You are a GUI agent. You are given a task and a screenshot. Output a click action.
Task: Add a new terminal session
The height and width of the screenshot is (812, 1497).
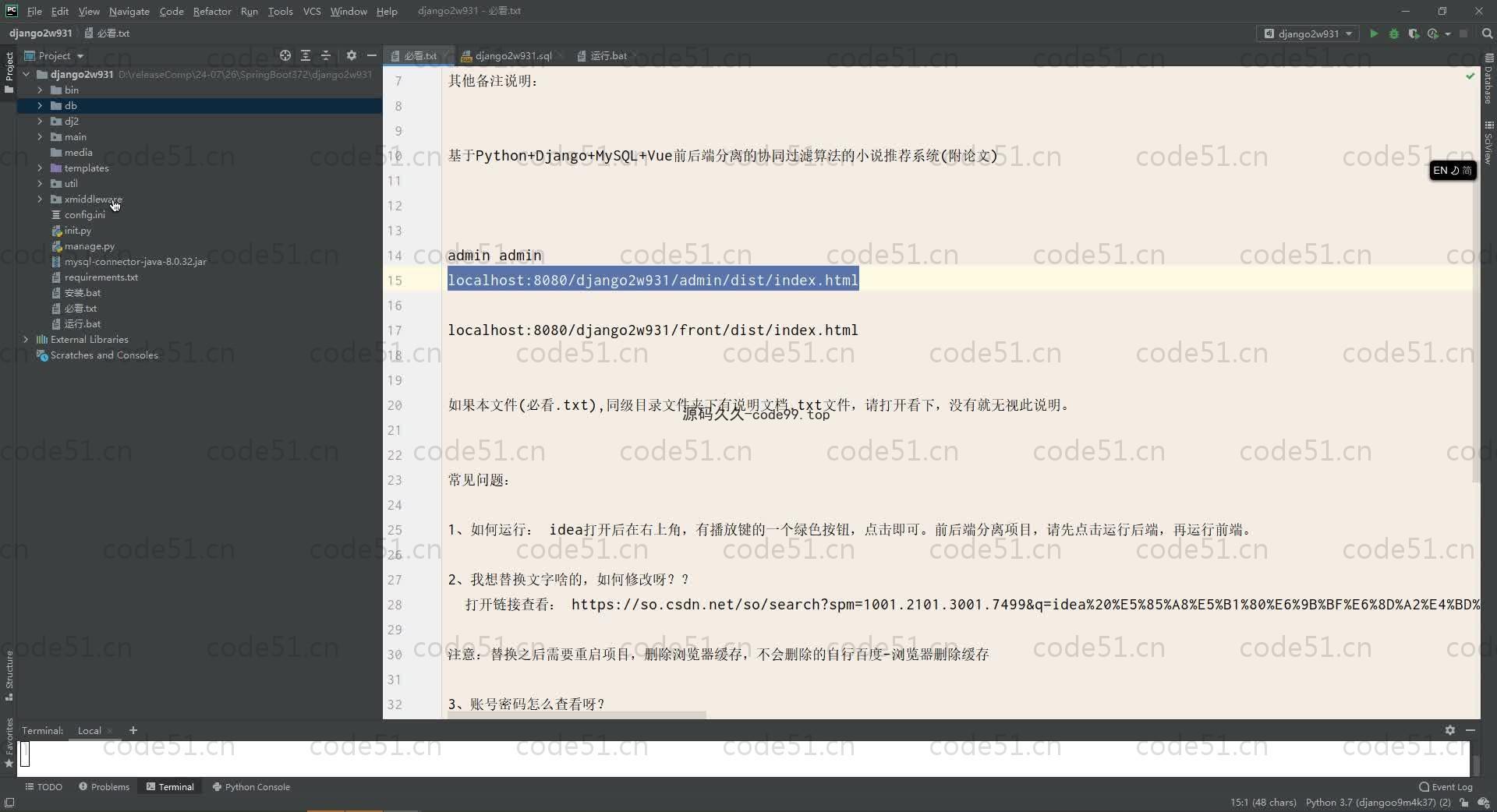coord(133,730)
